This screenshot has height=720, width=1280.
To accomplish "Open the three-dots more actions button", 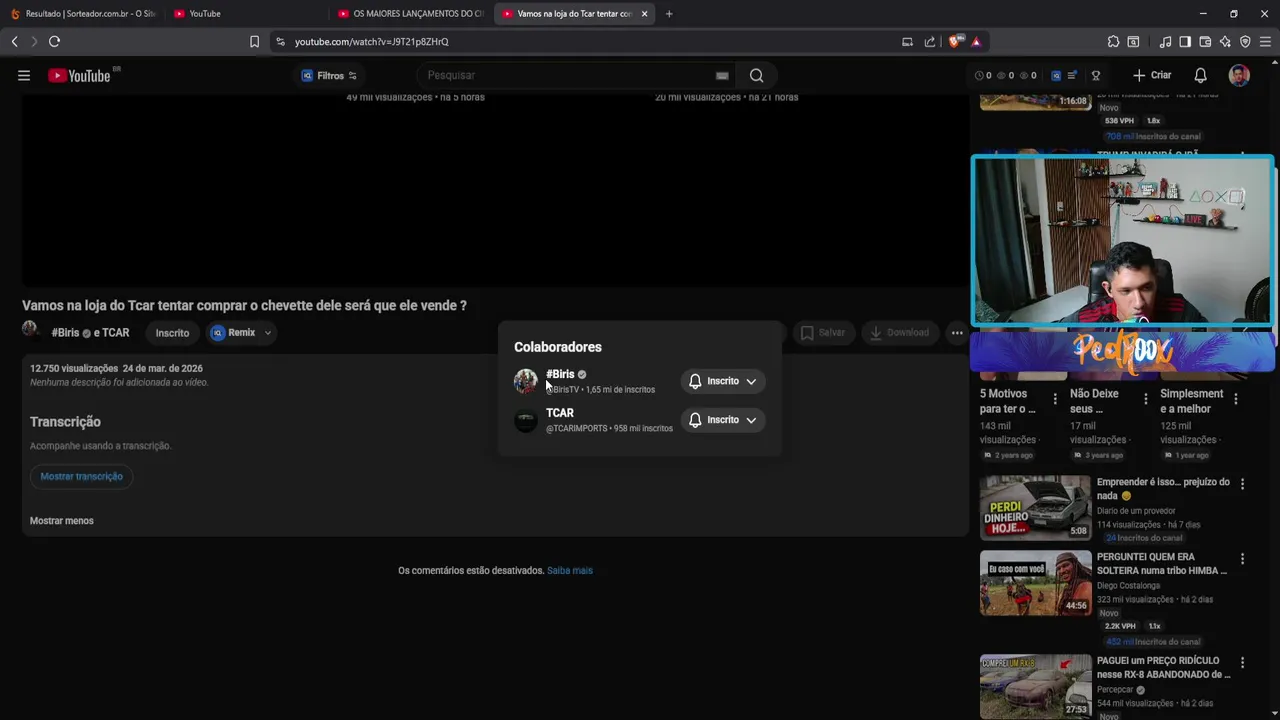I will point(957,333).
